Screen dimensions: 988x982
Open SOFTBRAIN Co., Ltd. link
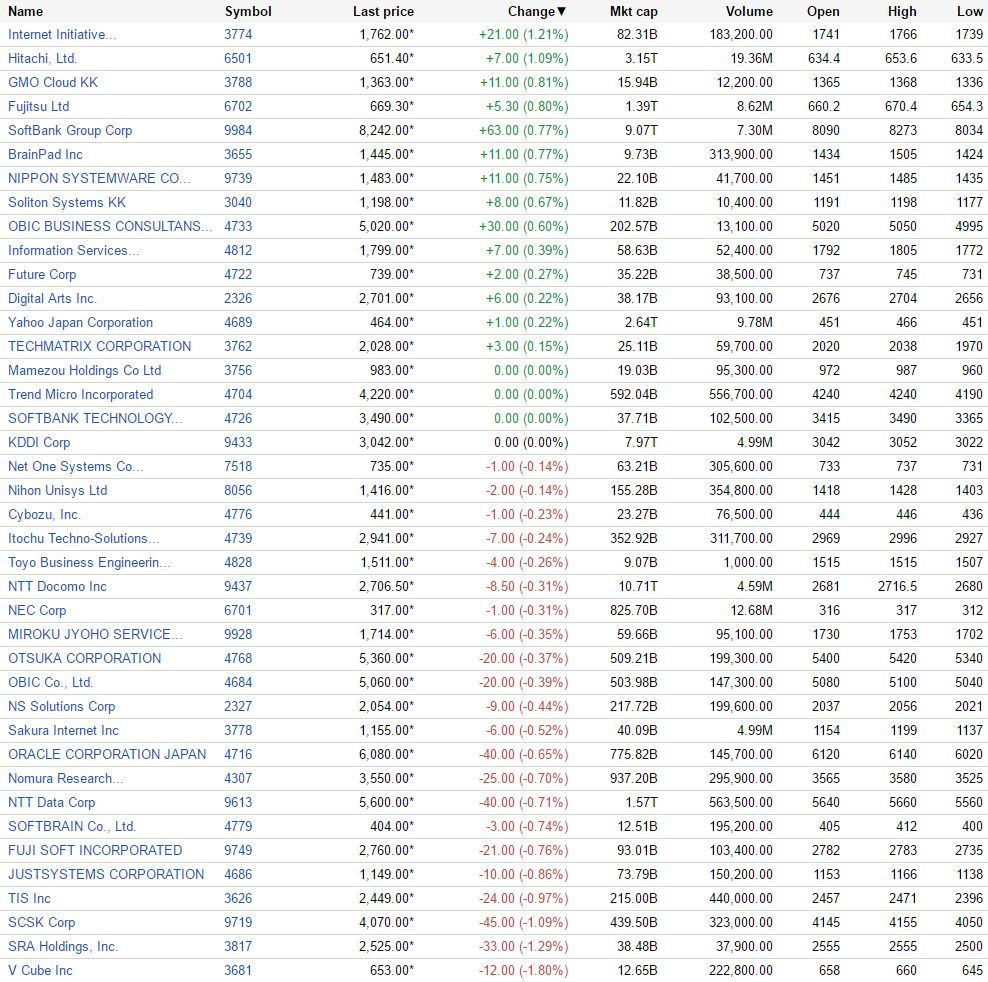click(72, 826)
